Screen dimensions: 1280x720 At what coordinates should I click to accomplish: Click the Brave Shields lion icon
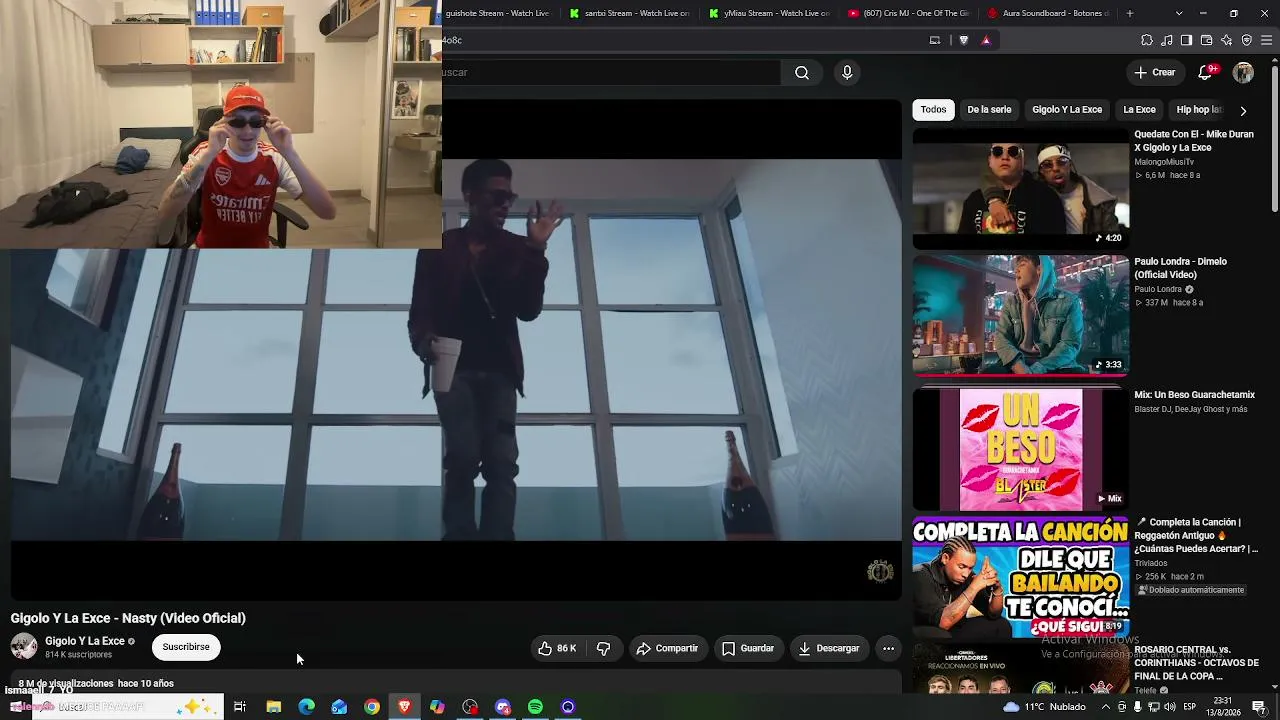tap(964, 40)
